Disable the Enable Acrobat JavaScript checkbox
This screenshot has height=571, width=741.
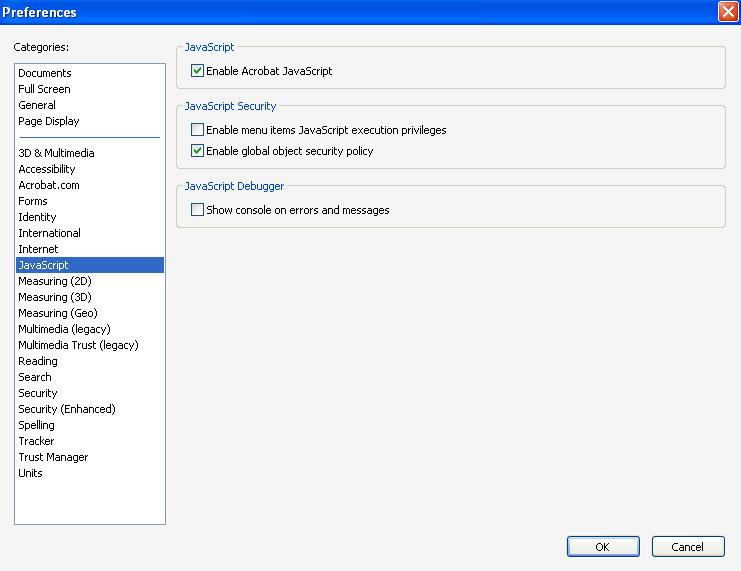(198, 71)
